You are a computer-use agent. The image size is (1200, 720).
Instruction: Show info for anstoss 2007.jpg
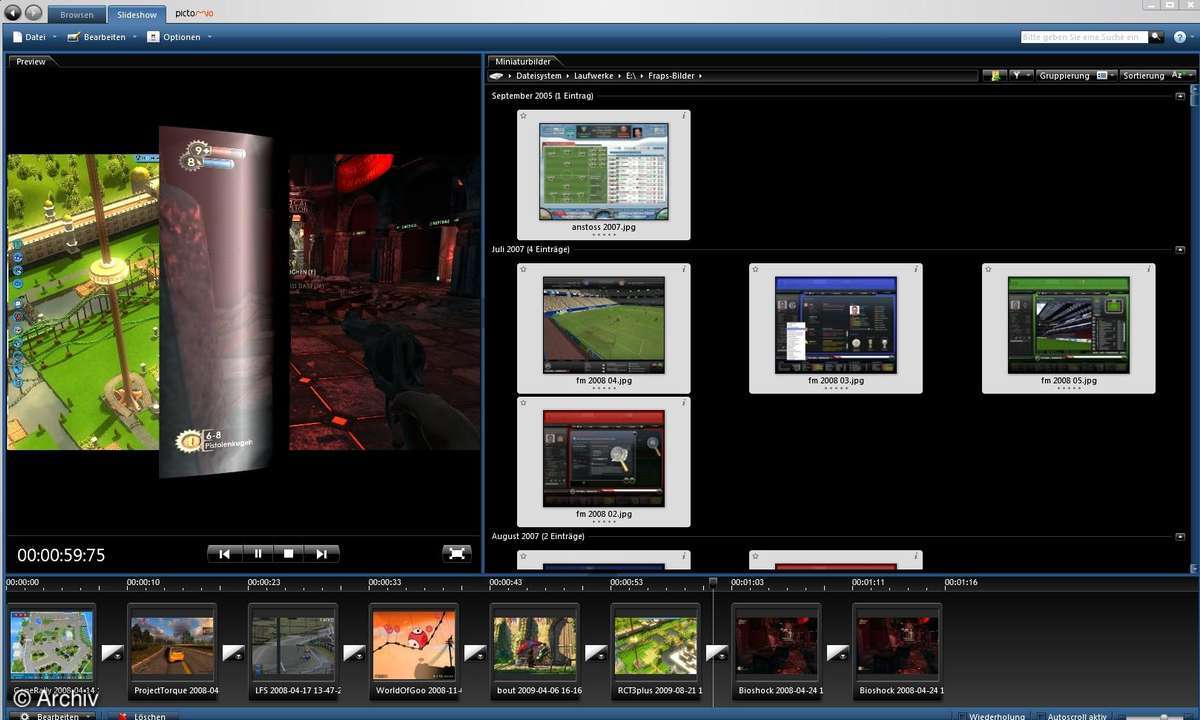click(x=683, y=116)
